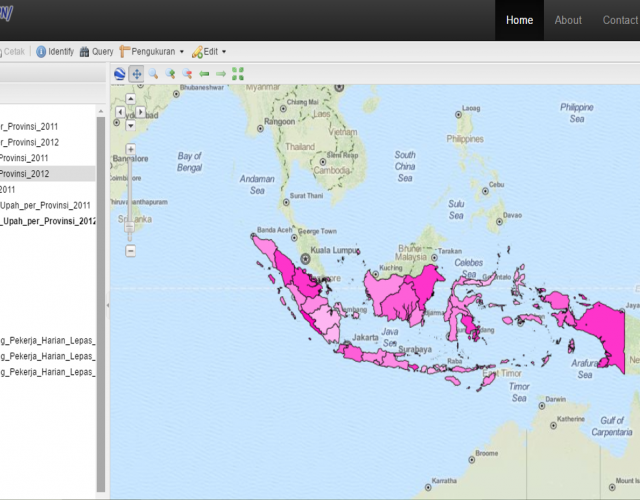The height and width of the screenshot is (500, 640).
Task: Open the Edit dropdown menu
Action: 210,51
